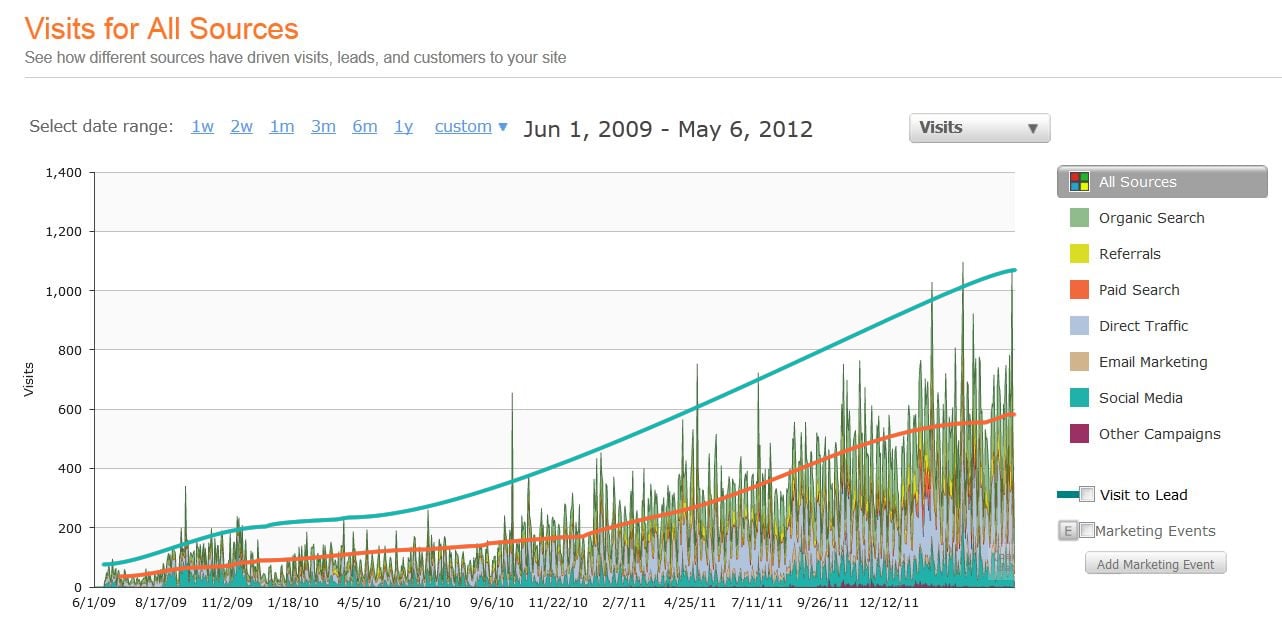Open the Visits metric dropdown
This screenshot has height=638, width=1282.
(979, 128)
